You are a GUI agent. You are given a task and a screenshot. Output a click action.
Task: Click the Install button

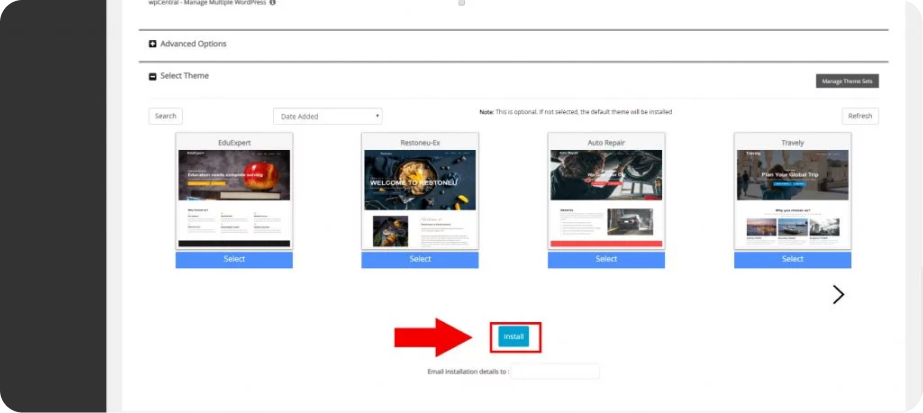click(x=513, y=337)
